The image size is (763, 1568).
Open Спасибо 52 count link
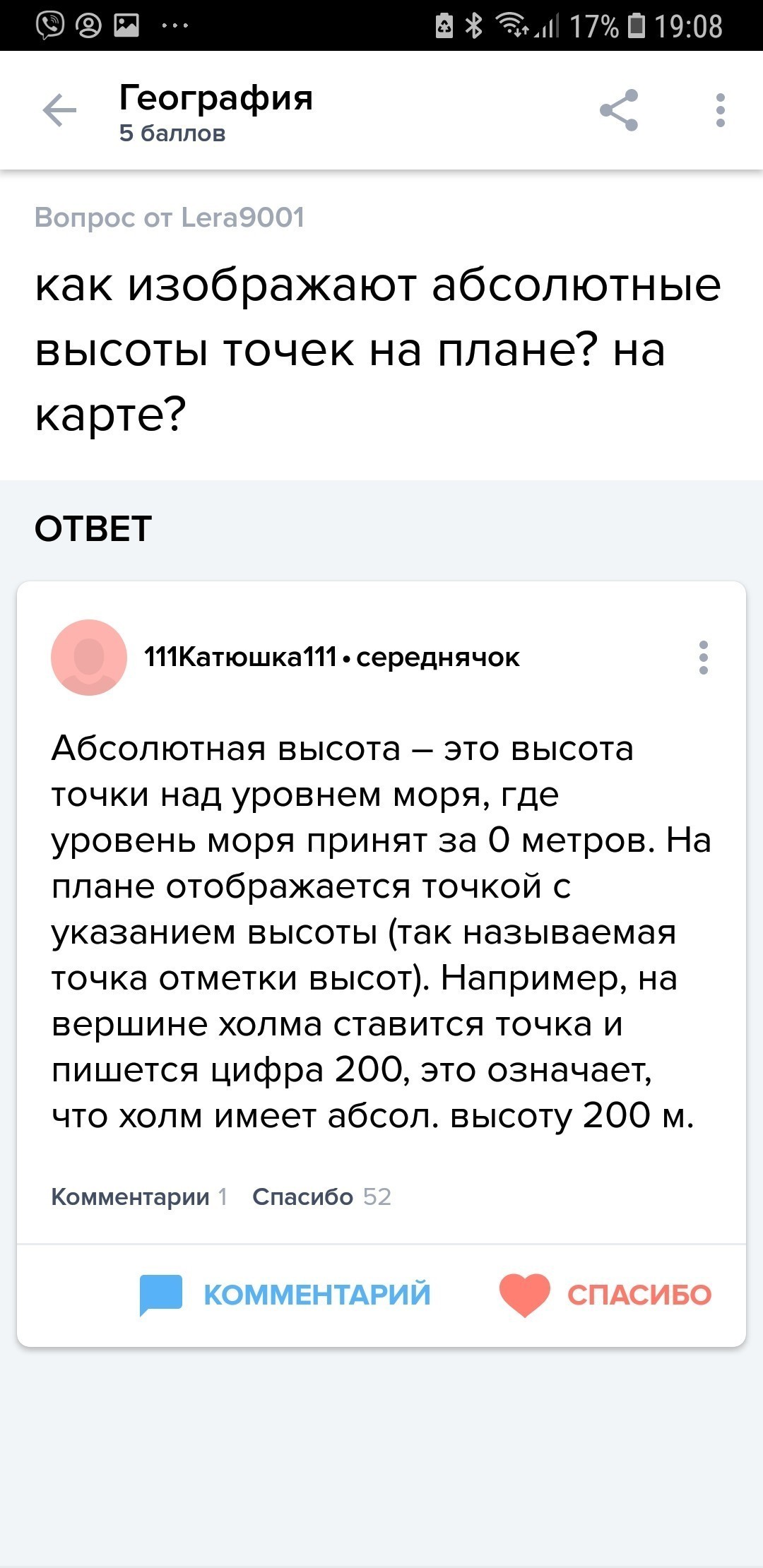pyautogui.click(x=321, y=1196)
